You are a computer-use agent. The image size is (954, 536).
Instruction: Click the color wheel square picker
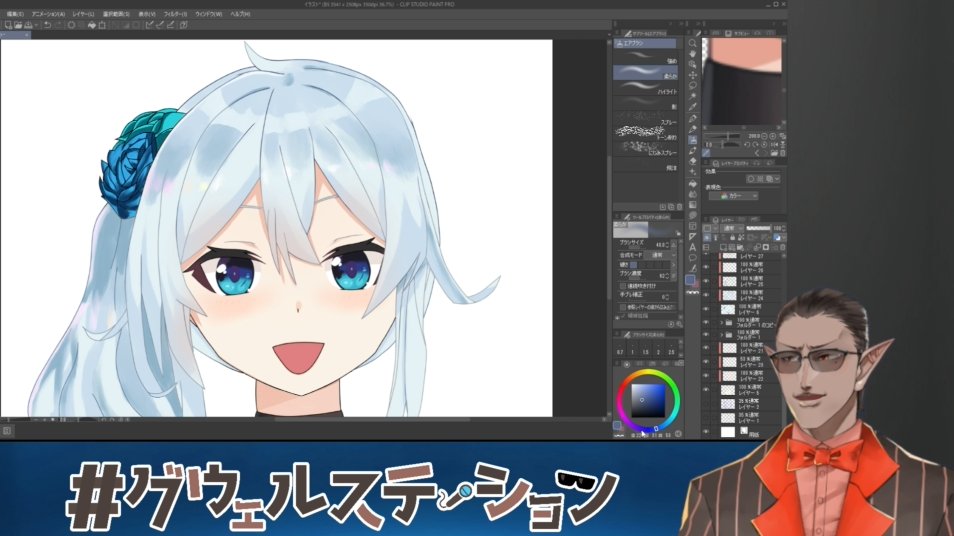tap(648, 400)
